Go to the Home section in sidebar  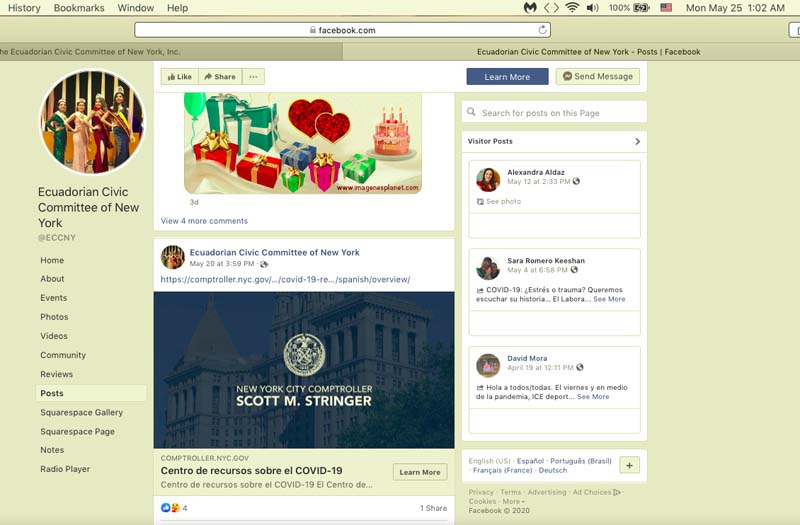point(52,260)
